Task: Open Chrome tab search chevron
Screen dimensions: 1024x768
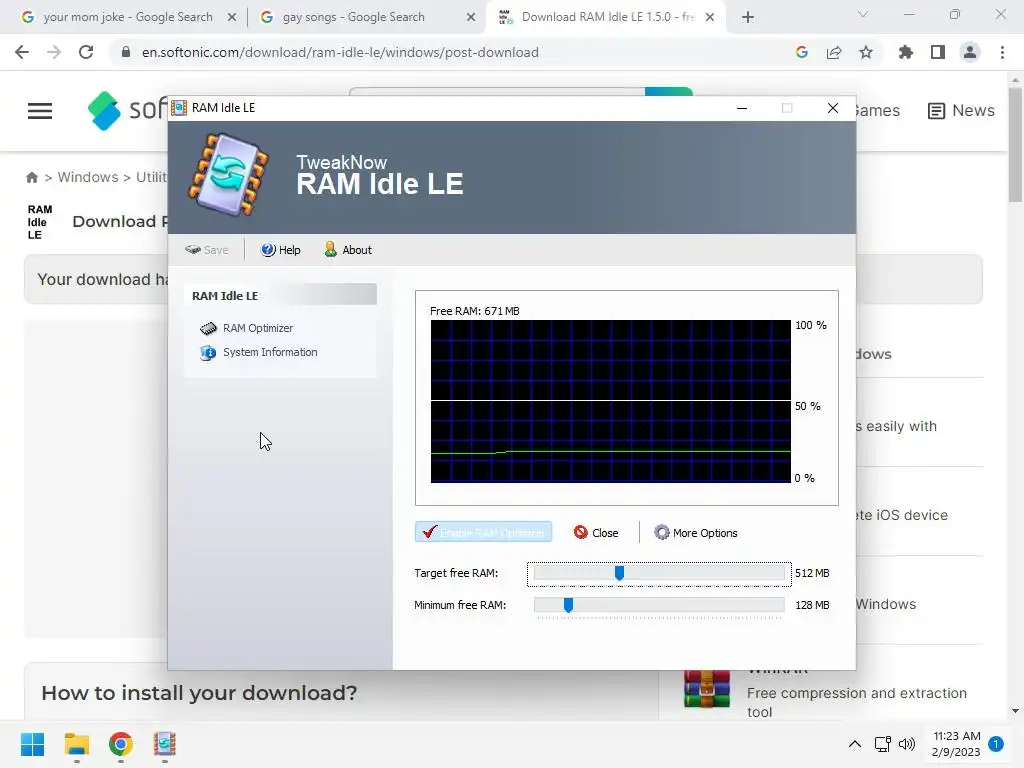Action: coord(863,14)
